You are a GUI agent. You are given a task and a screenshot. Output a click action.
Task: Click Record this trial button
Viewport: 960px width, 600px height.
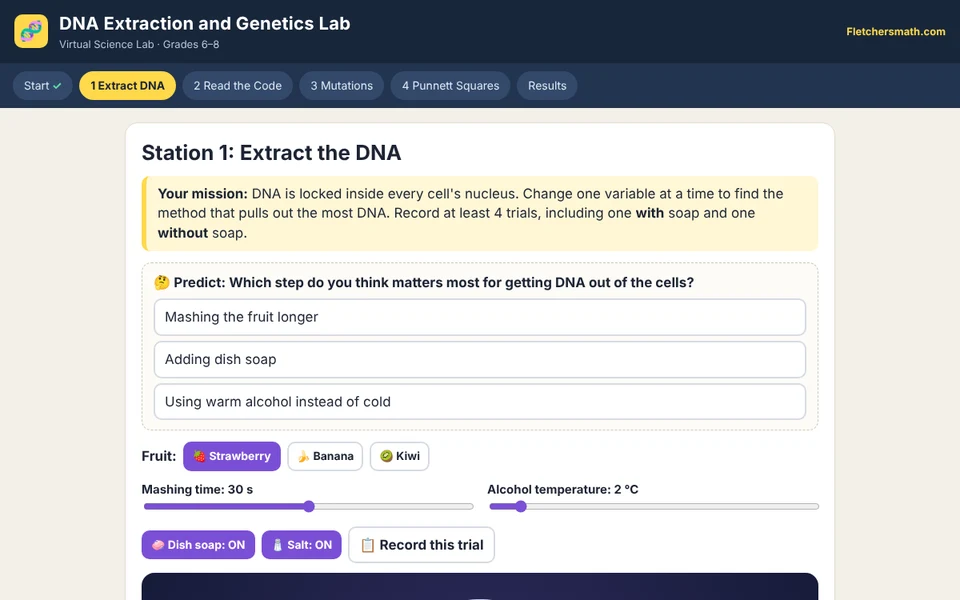tap(422, 545)
